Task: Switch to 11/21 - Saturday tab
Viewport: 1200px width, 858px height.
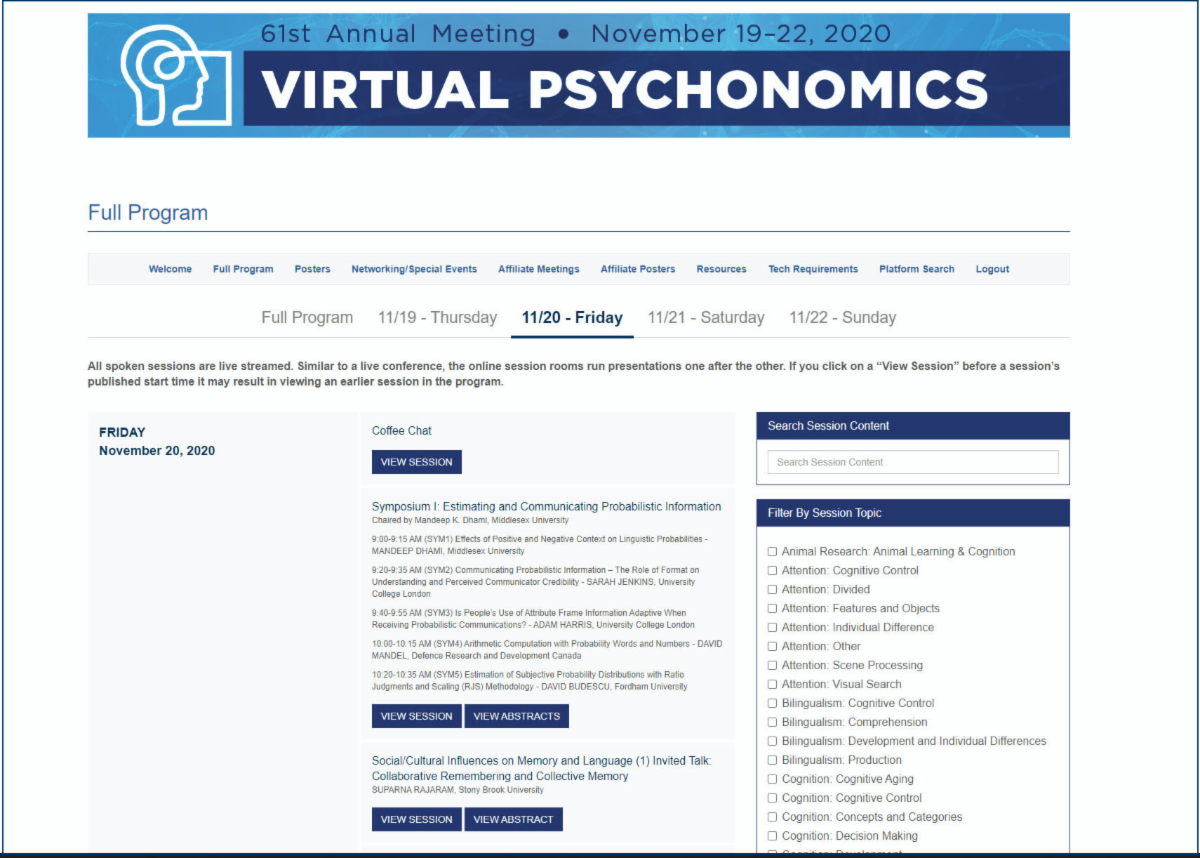Action: point(706,318)
